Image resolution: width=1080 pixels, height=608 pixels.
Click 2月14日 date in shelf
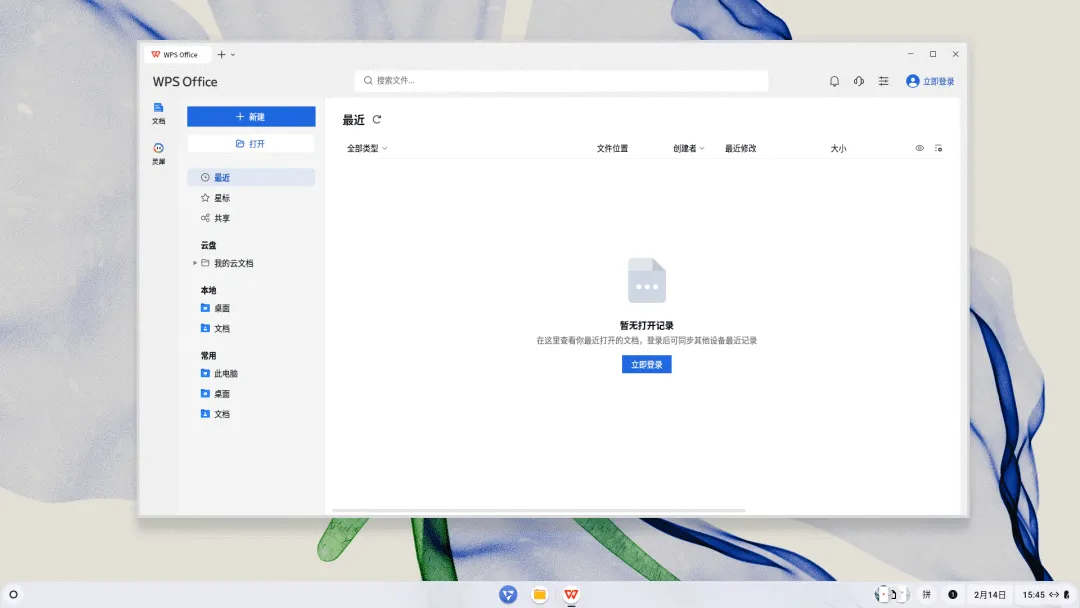click(x=990, y=594)
